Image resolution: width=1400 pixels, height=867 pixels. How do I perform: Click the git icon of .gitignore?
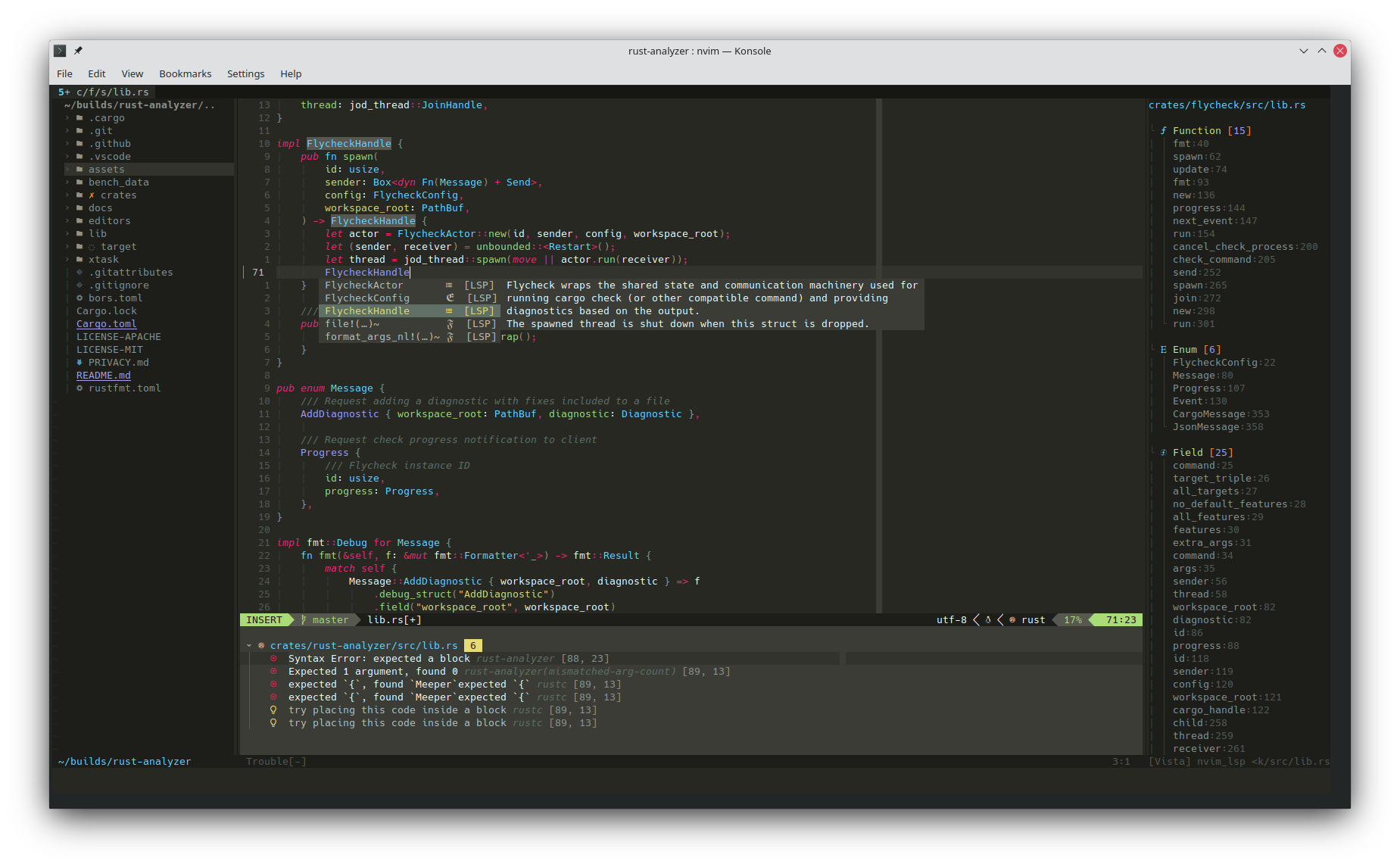pyautogui.click(x=80, y=285)
